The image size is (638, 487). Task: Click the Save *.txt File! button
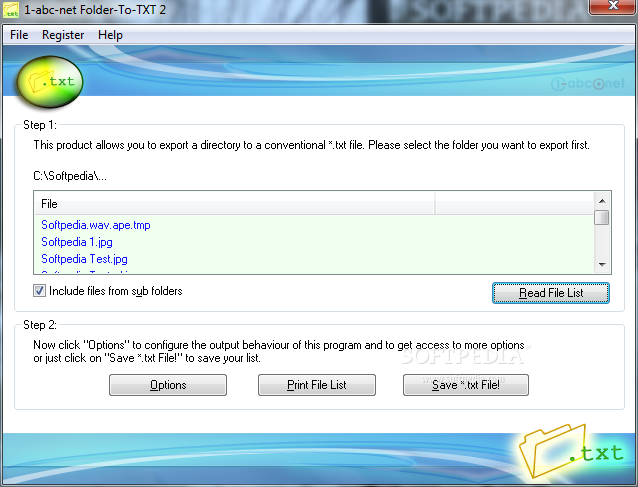pos(466,385)
